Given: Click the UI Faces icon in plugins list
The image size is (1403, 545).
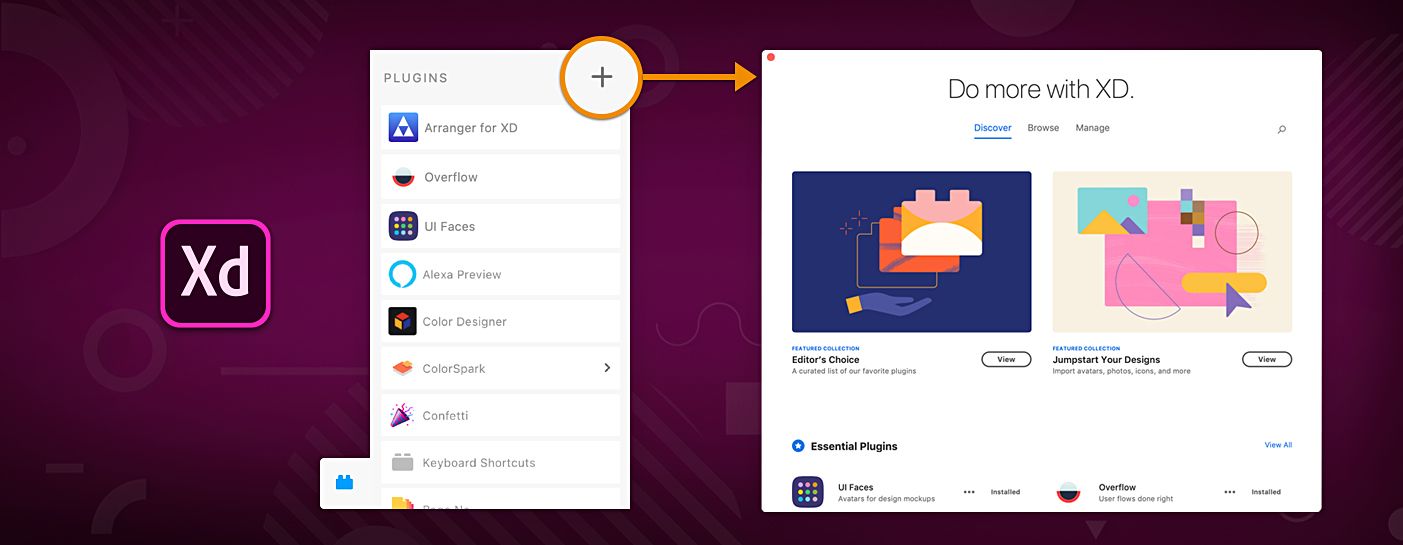Looking at the screenshot, I should tap(403, 226).
